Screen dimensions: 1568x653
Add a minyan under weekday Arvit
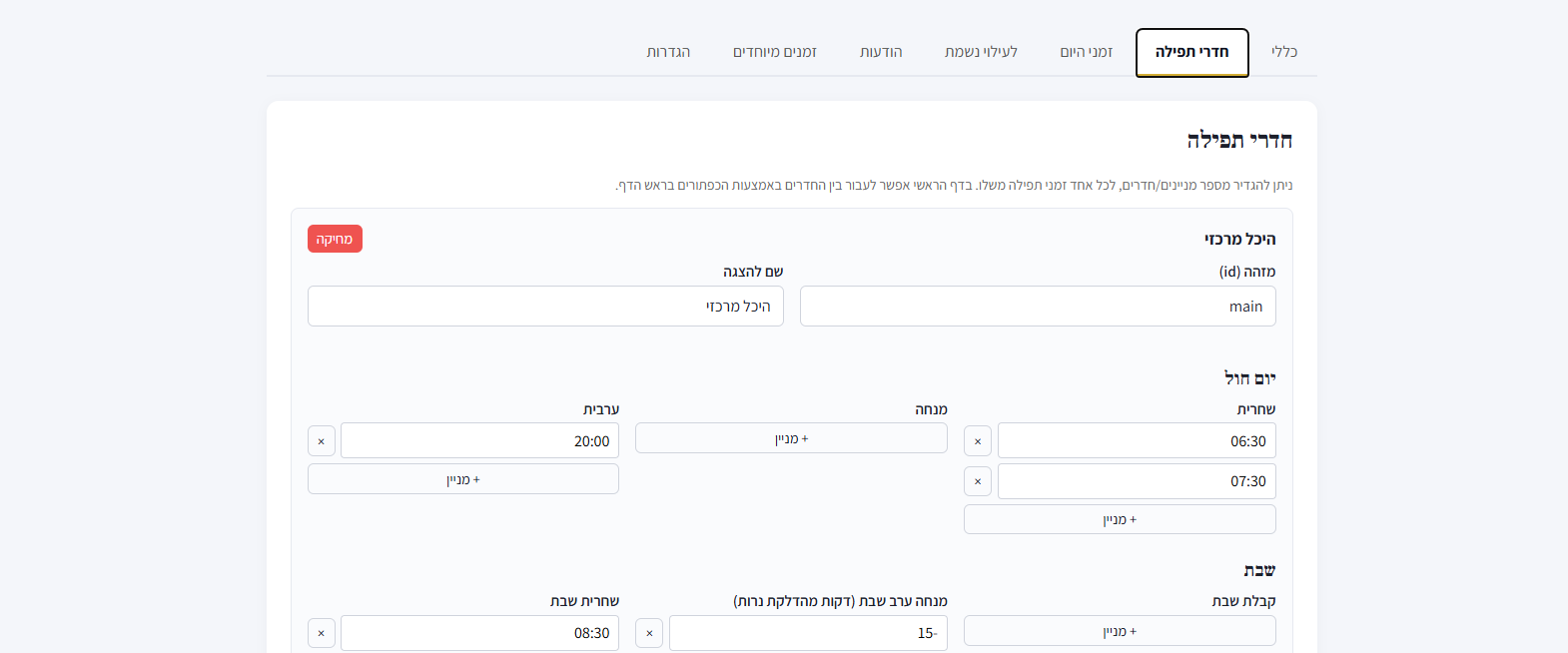point(462,479)
